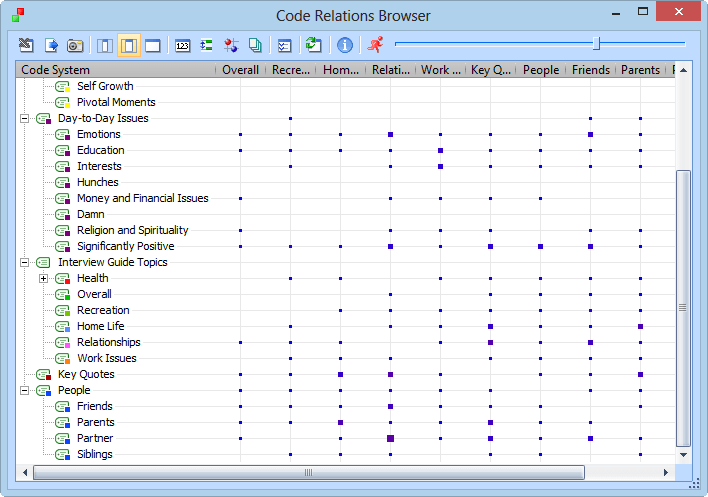Click the code icon beside Work Issues
The image size is (708, 497).
63,358
